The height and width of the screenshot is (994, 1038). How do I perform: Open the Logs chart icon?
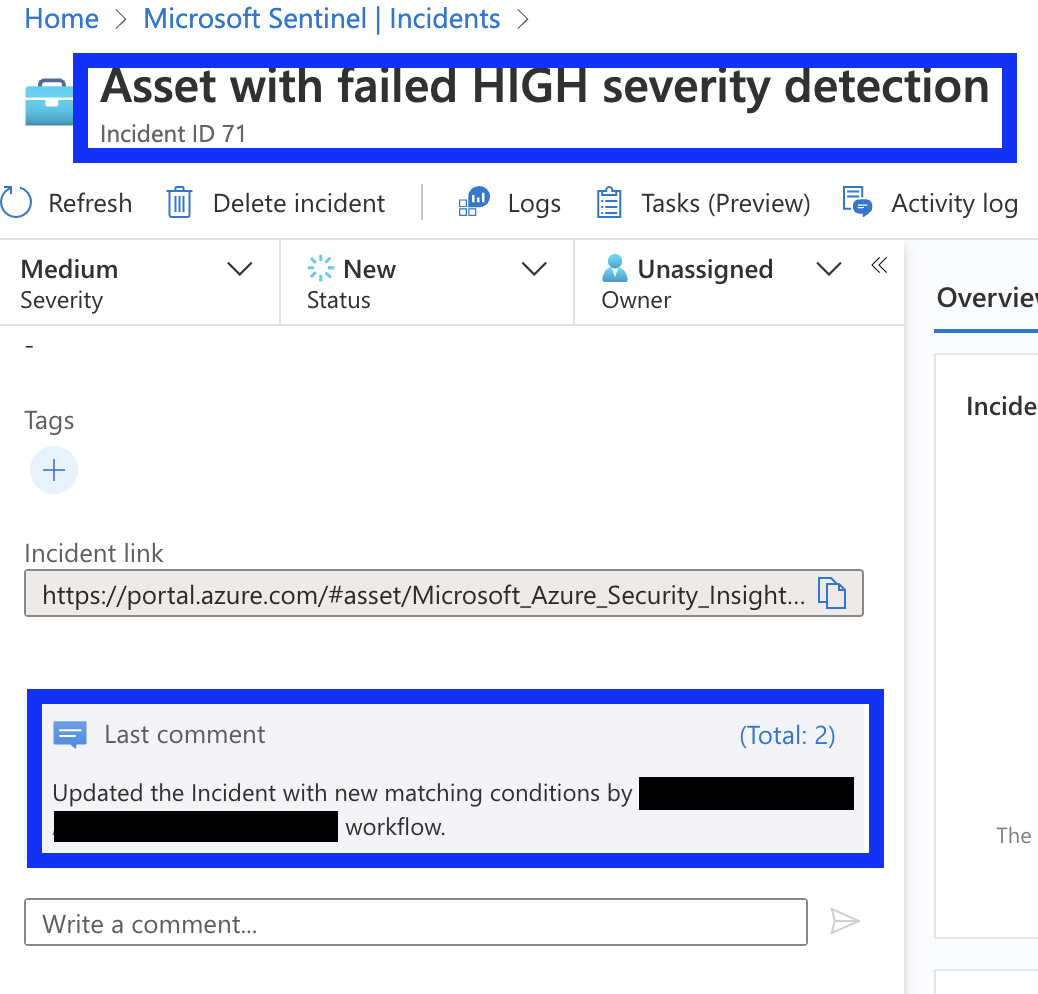pos(473,201)
